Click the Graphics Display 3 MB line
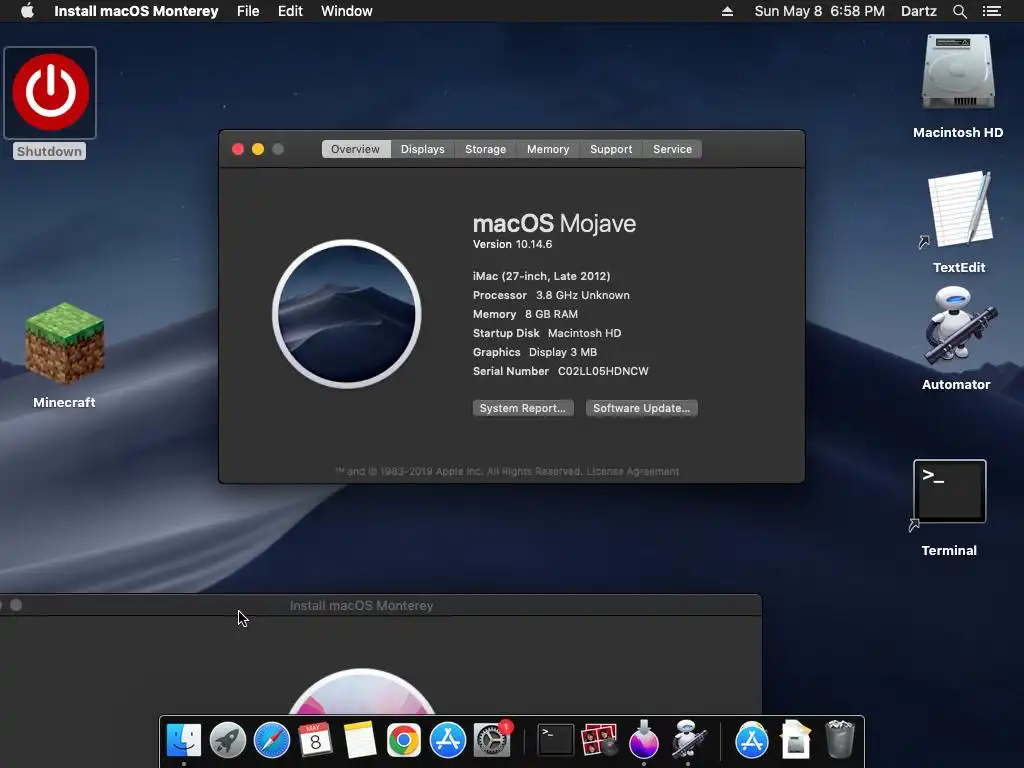Viewport: 1024px width, 768px height. (x=535, y=352)
